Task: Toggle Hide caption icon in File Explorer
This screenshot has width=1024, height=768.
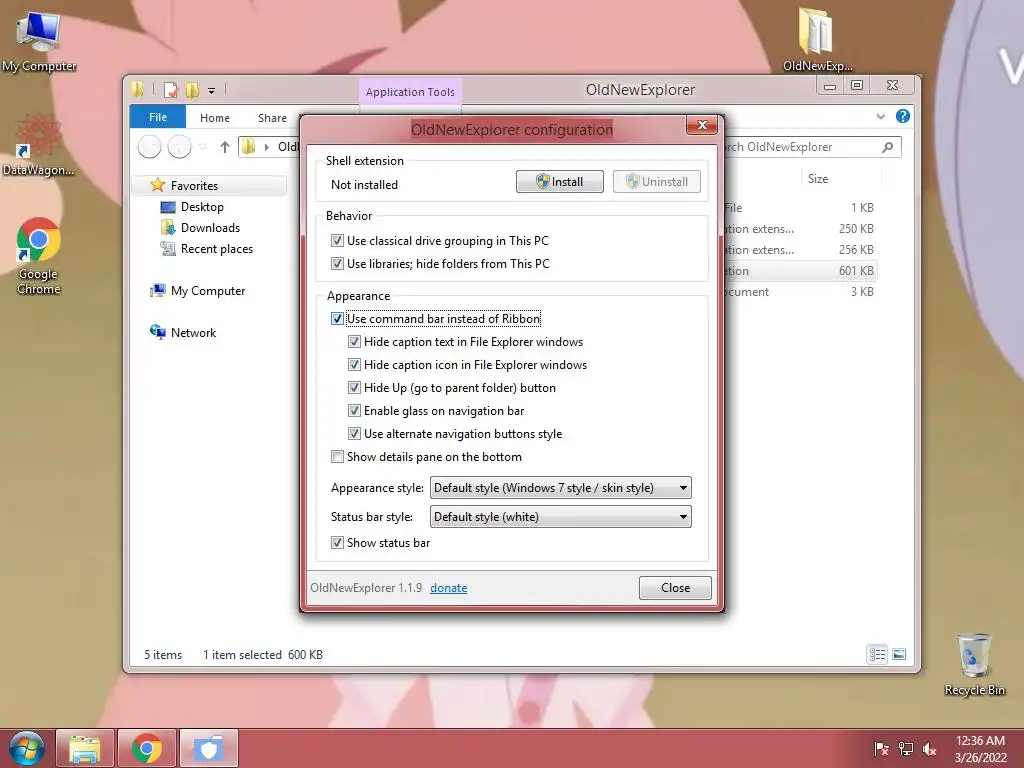Action: pos(354,364)
